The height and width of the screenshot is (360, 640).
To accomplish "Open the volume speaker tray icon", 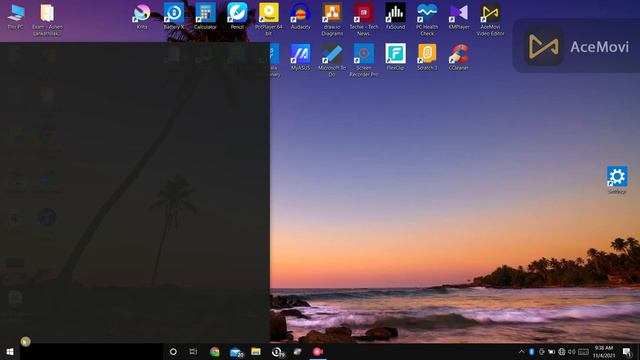I will (x=571, y=352).
